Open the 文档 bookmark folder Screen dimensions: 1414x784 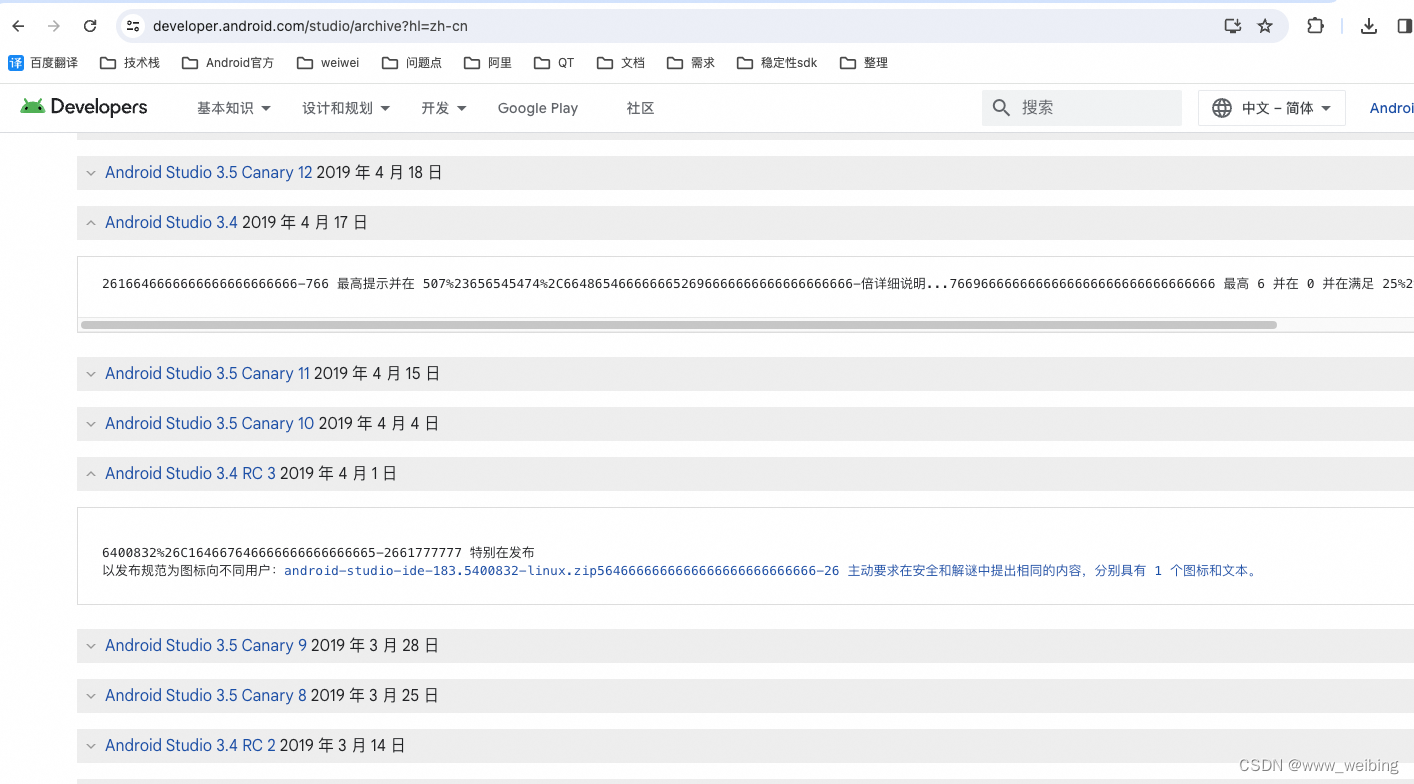coord(621,63)
